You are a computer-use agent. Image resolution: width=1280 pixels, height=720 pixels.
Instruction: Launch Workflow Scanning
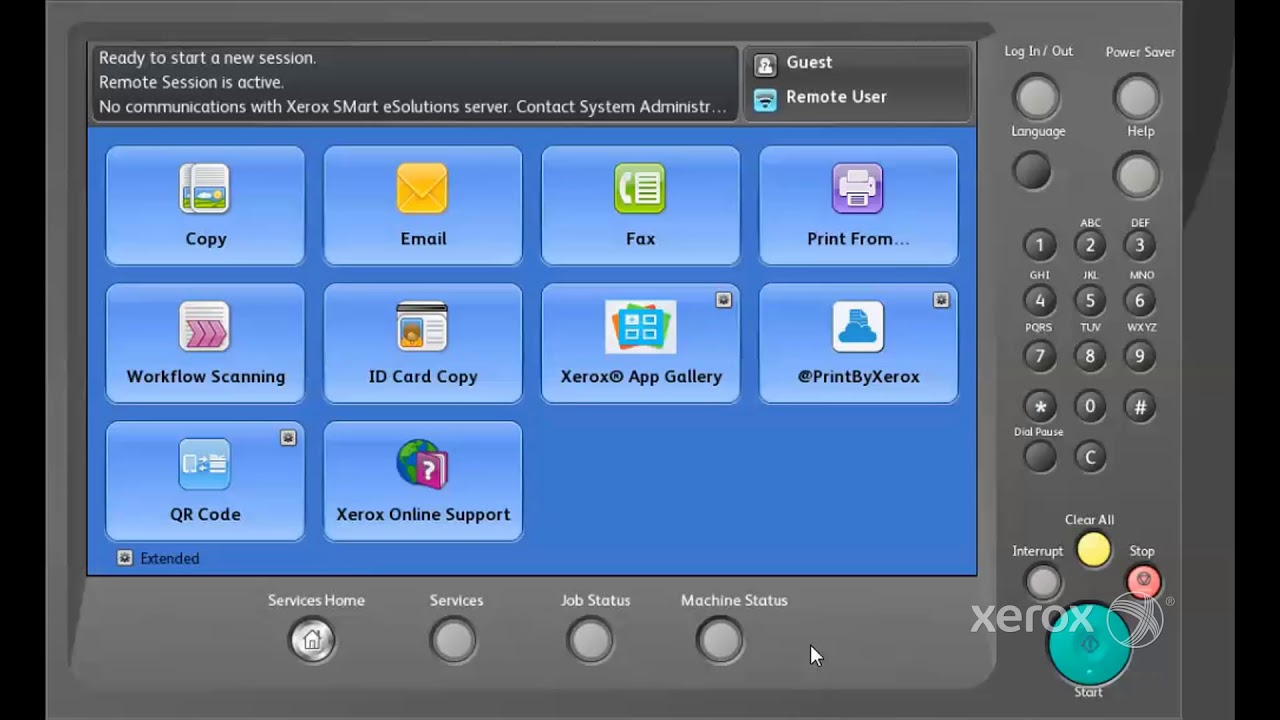click(205, 343)
